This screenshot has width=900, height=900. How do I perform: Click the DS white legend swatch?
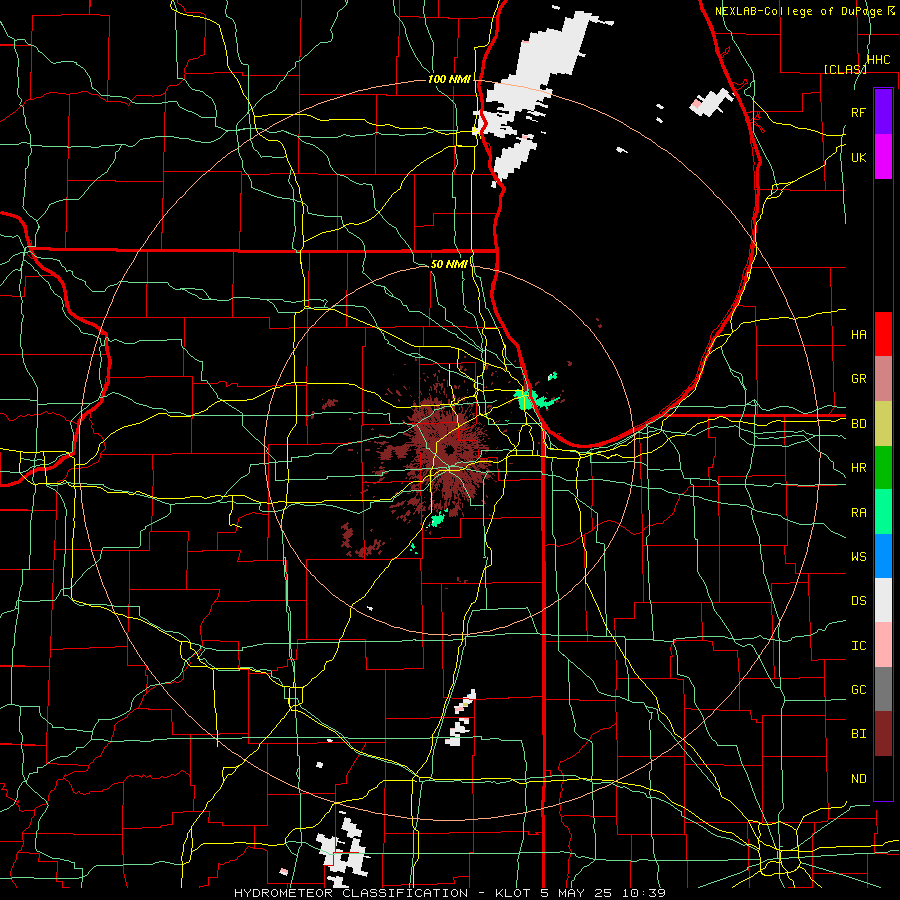pos(883,600)
